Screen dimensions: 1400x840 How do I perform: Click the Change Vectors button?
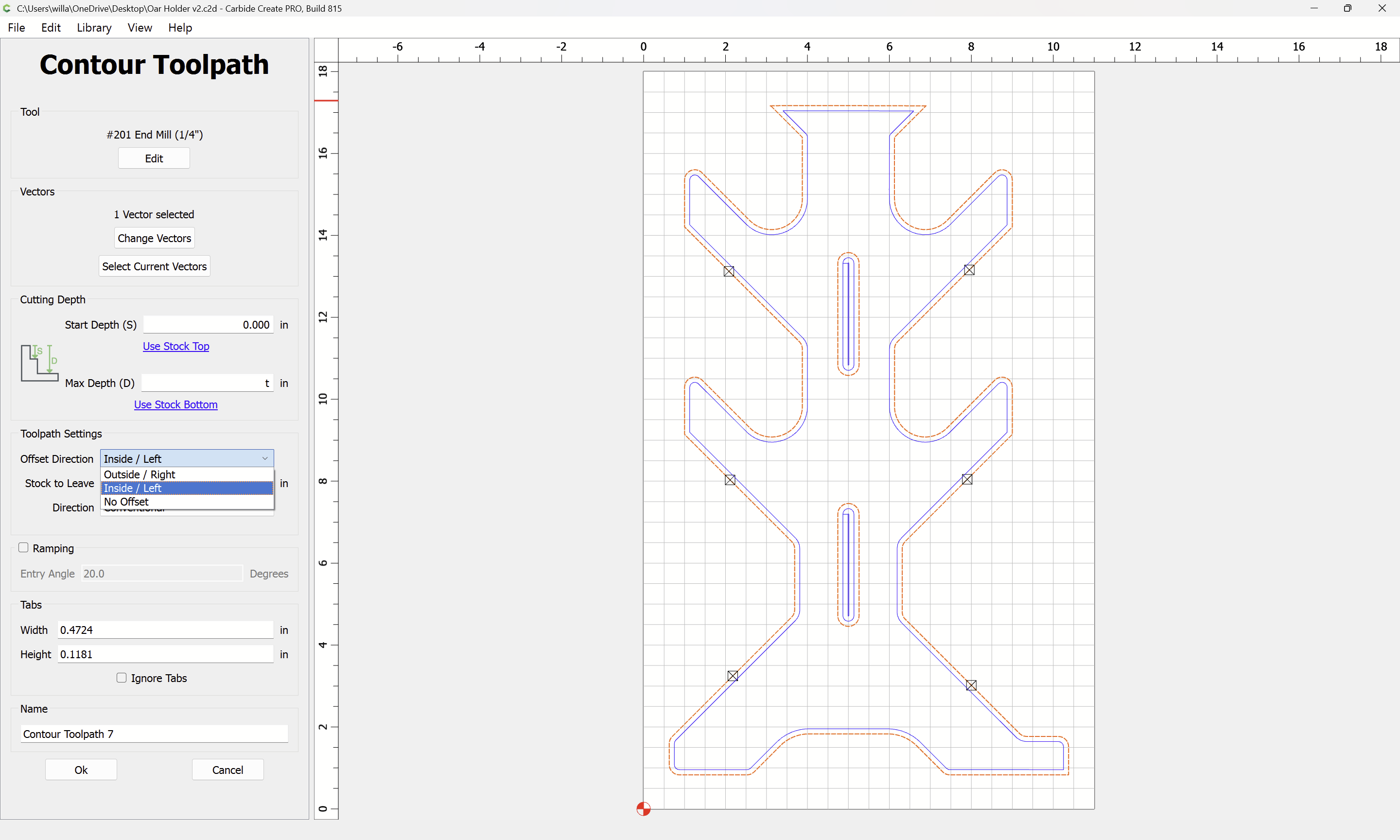[155, 238]
